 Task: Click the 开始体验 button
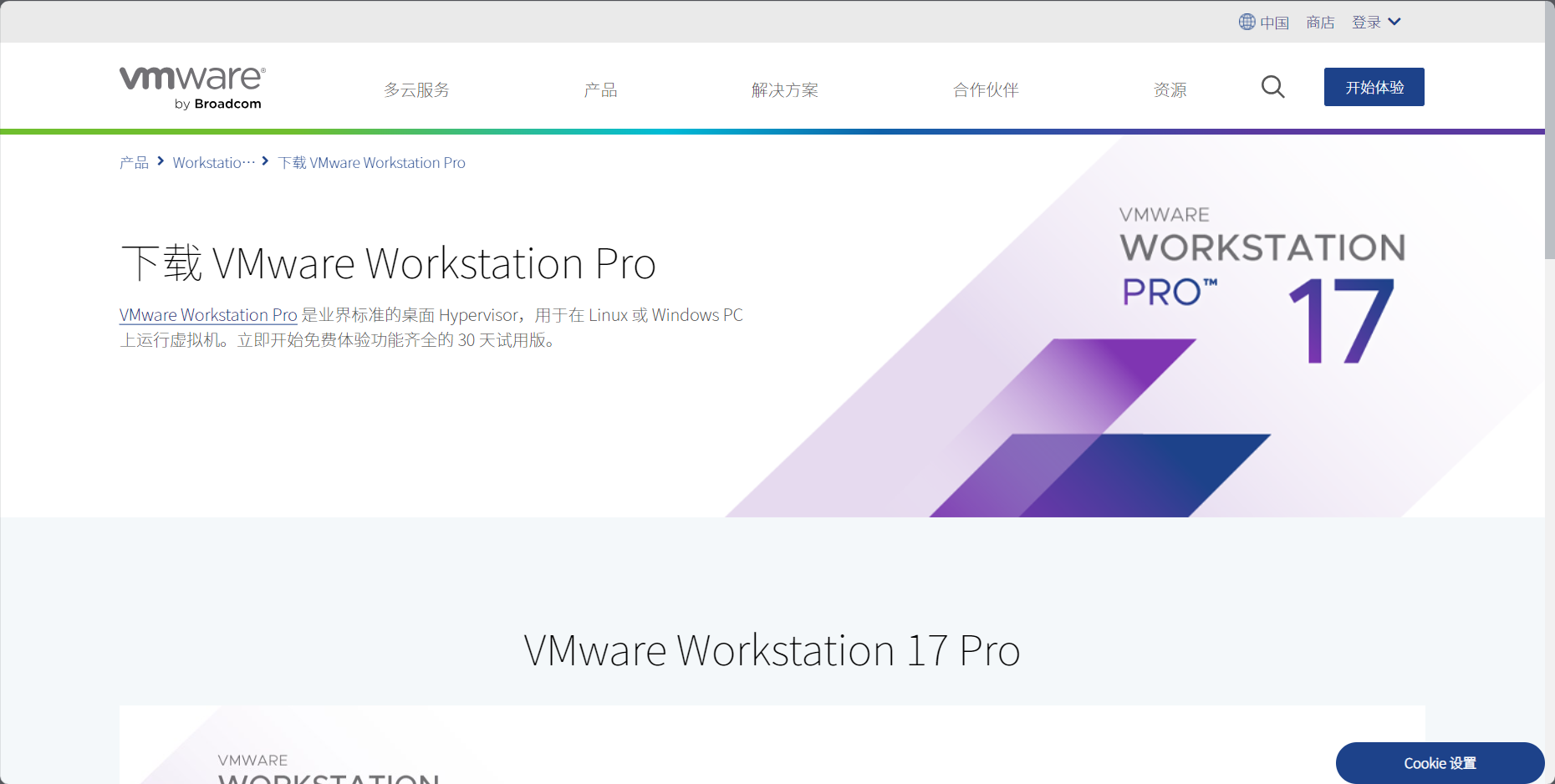1374,87
